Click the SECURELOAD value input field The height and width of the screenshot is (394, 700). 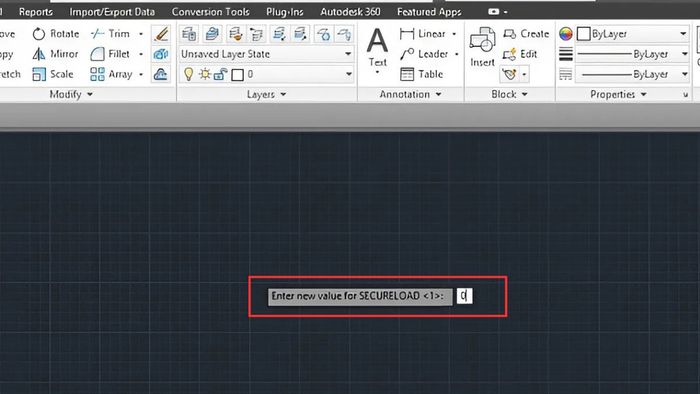pos(464,296)
